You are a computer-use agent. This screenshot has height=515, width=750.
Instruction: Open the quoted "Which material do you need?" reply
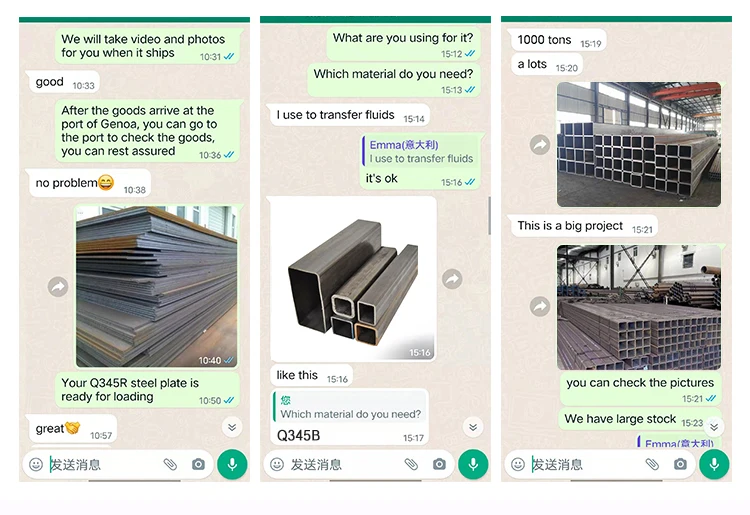pos(350,407)
